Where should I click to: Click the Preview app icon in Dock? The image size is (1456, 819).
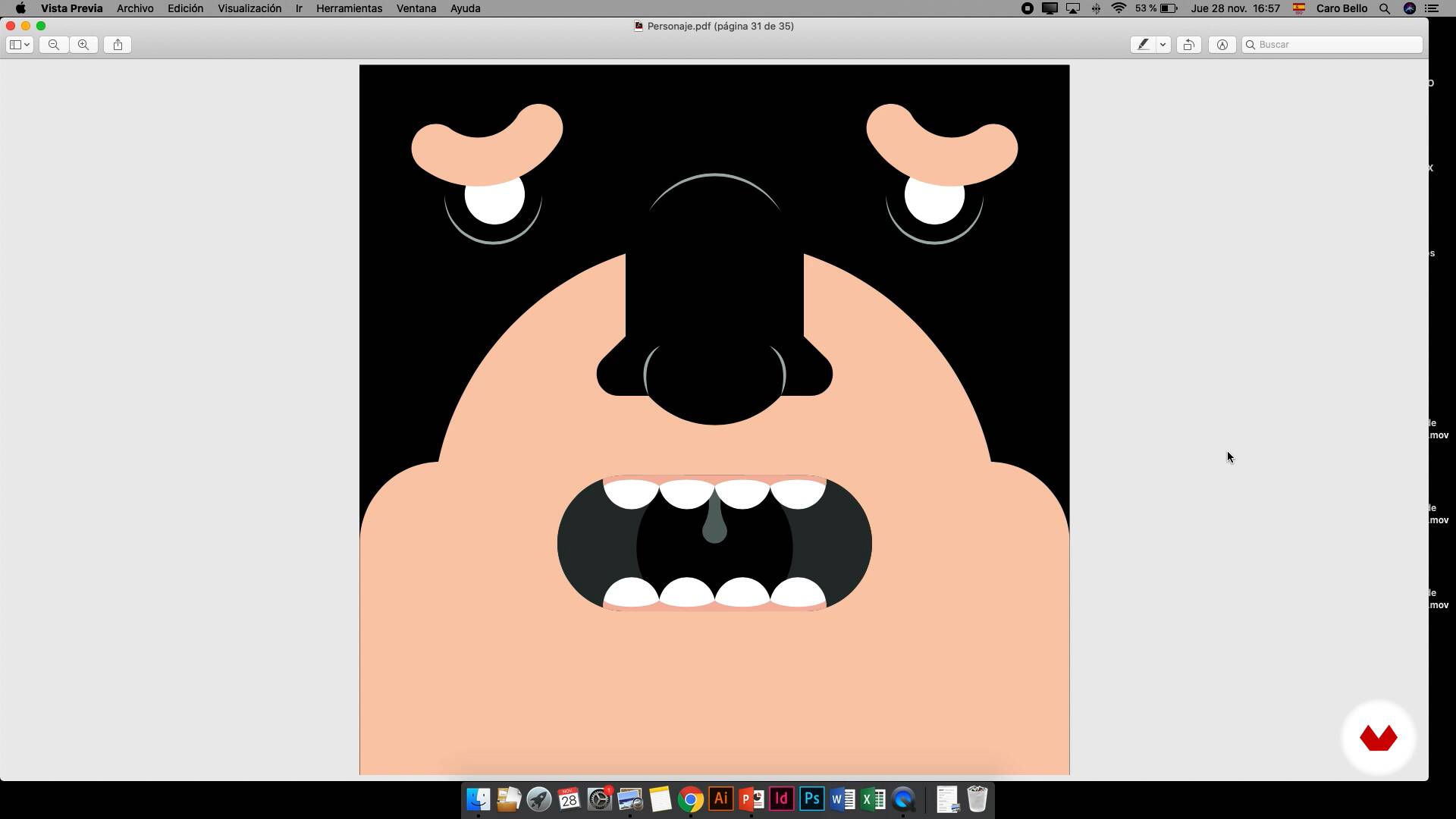630,799
